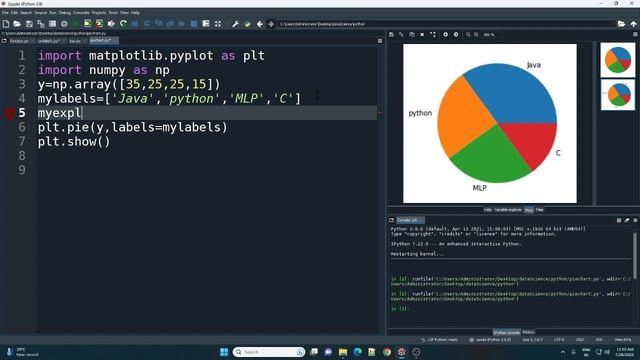This screenshot has height=360, width=640.
Task: Save the plot as an image
Action: 391,35
